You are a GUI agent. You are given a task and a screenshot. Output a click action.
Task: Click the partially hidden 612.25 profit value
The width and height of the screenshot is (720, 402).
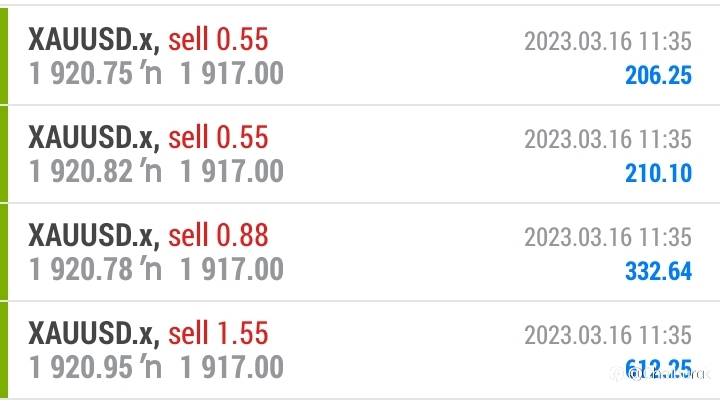[658, 368]
